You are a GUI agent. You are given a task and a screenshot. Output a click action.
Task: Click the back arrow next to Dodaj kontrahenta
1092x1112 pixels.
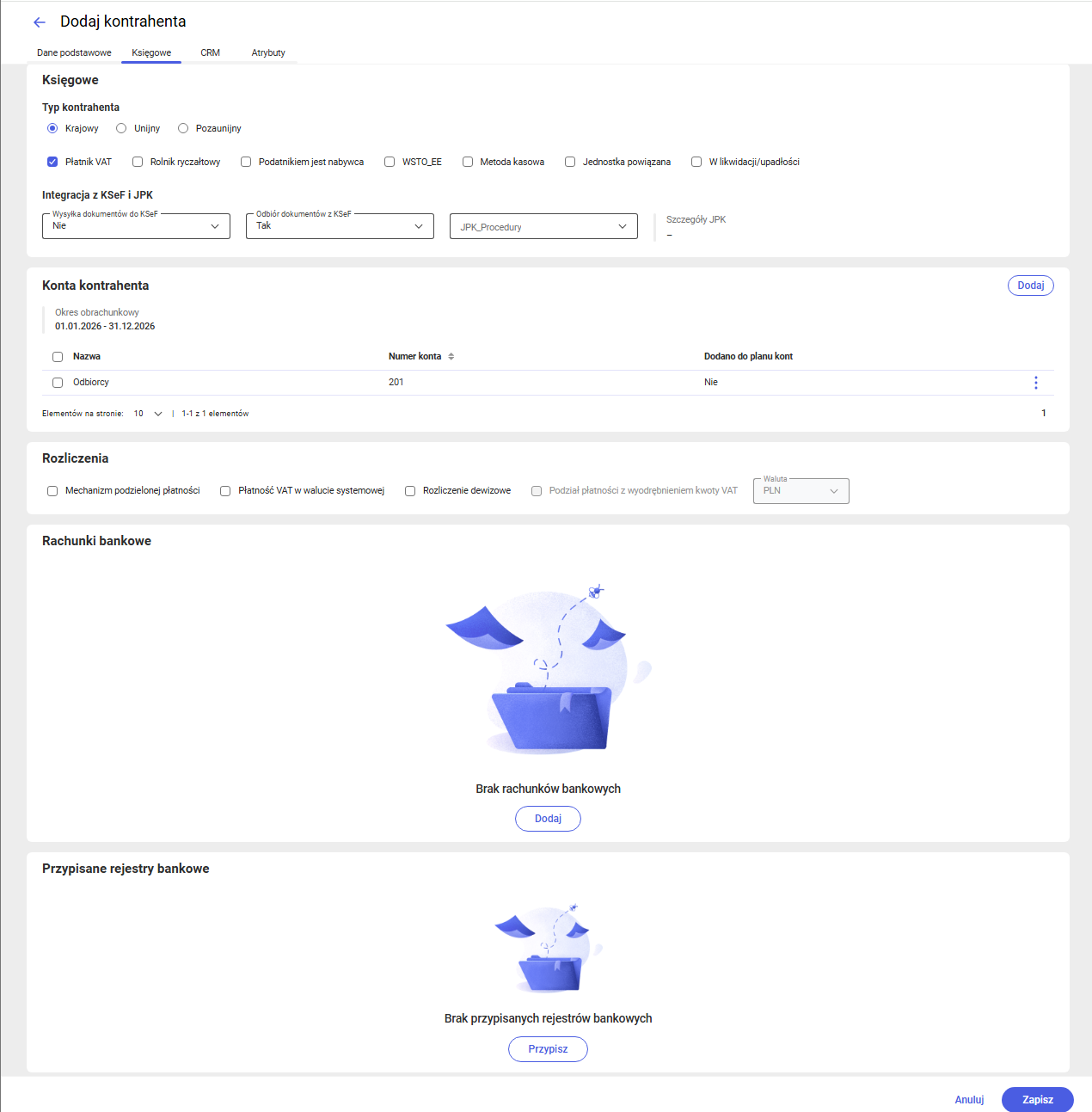[x=39, y=22]
